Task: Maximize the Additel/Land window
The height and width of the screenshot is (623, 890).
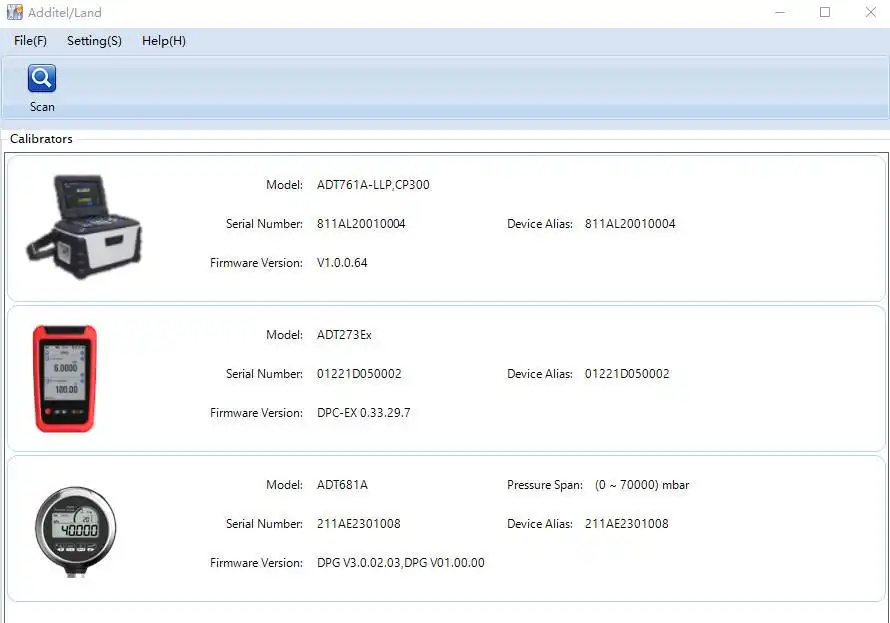Action: pyautogui.click(x=825, y=13)
